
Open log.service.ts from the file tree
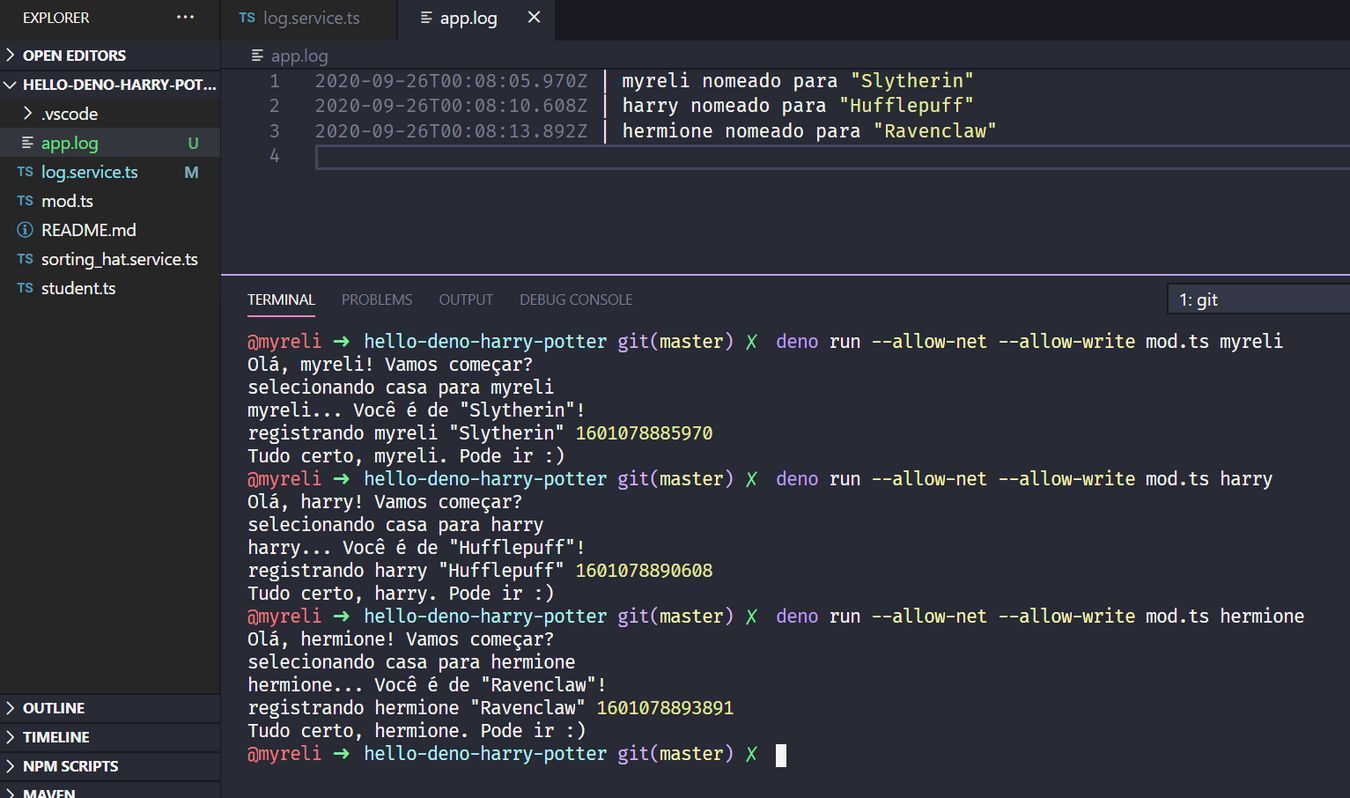[x=89, y=172]
